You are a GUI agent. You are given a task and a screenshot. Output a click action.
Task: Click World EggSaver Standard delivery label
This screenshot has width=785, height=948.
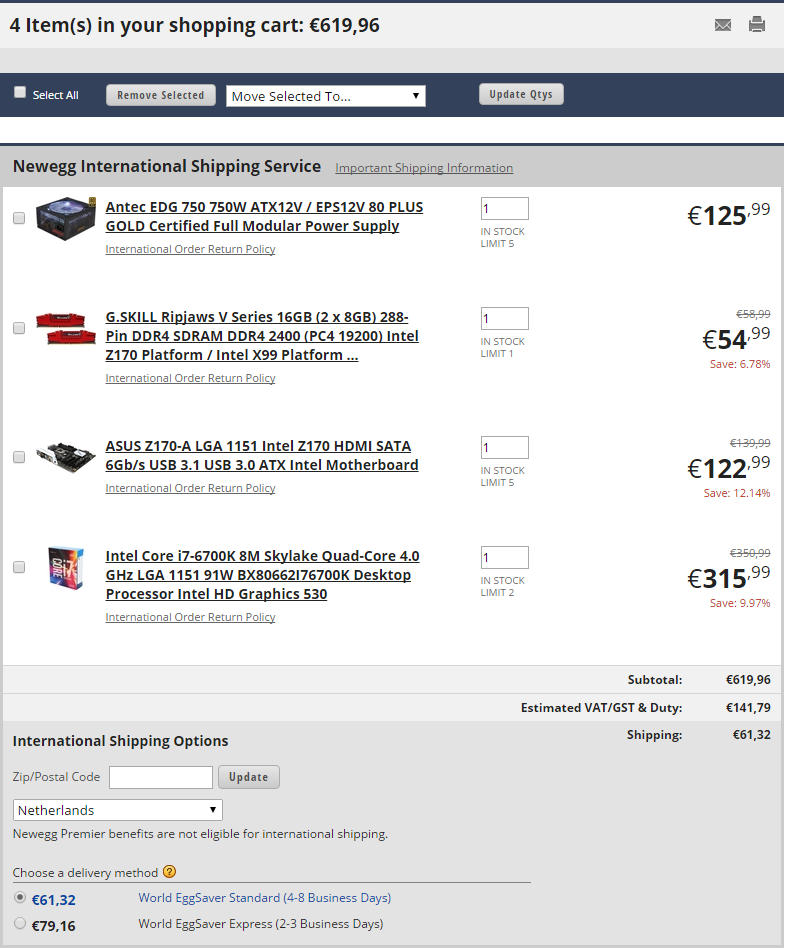[x=265, y=898]
